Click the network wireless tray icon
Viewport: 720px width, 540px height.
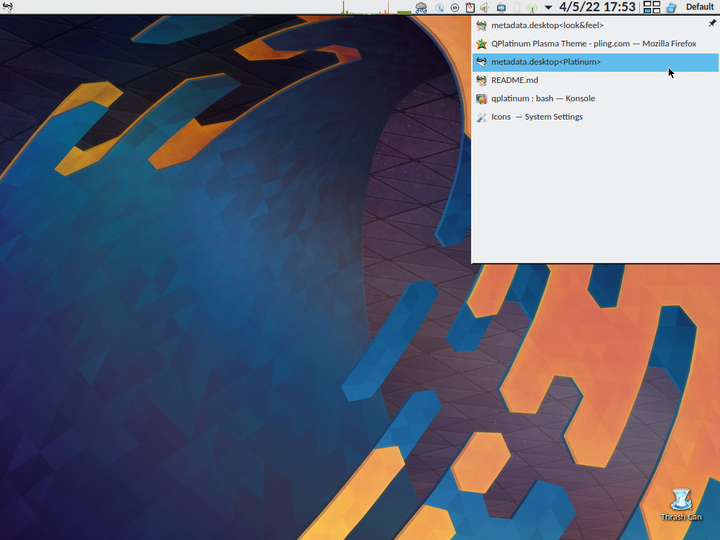(532, 8)
